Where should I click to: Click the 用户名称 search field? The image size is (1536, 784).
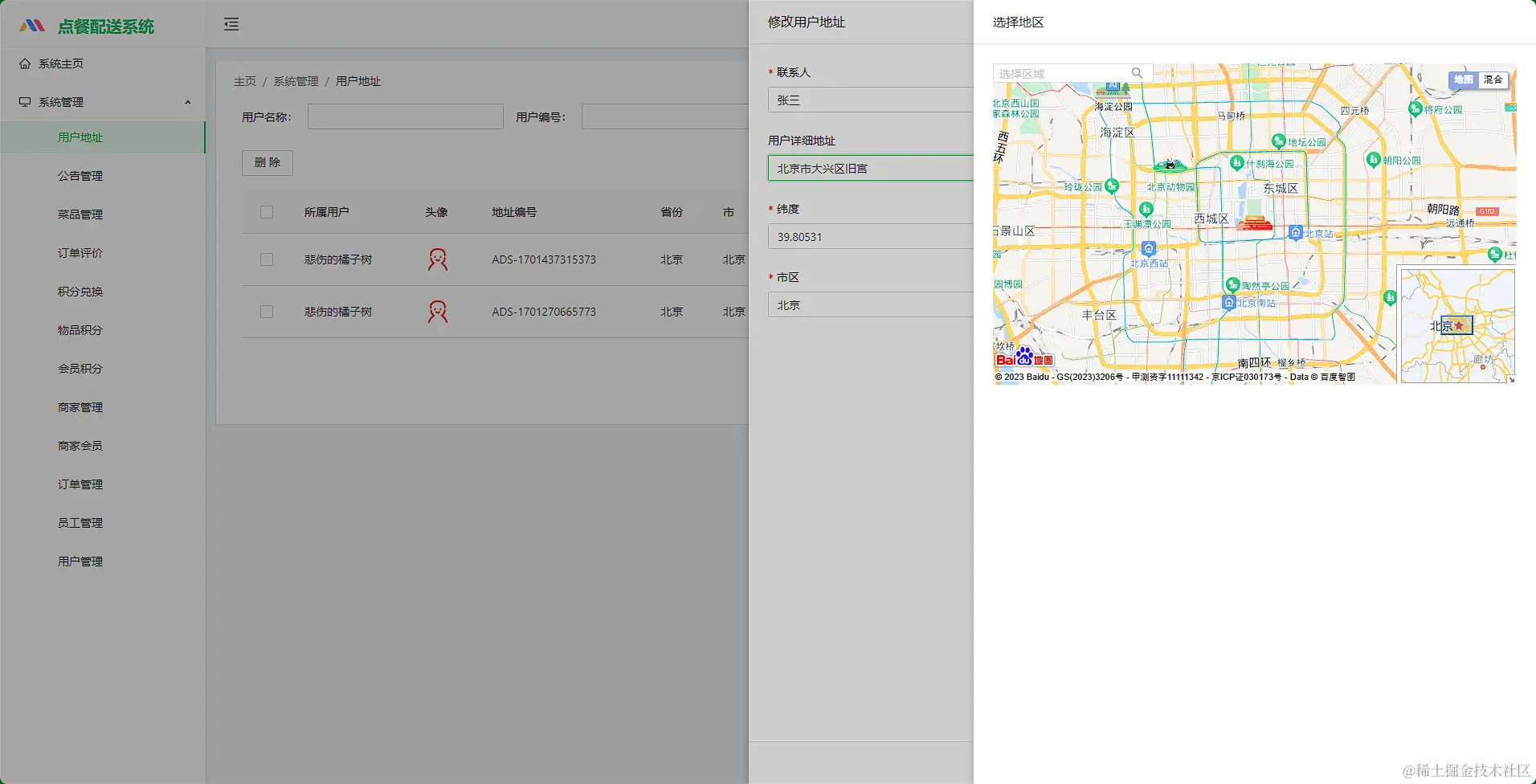[405, 116]
